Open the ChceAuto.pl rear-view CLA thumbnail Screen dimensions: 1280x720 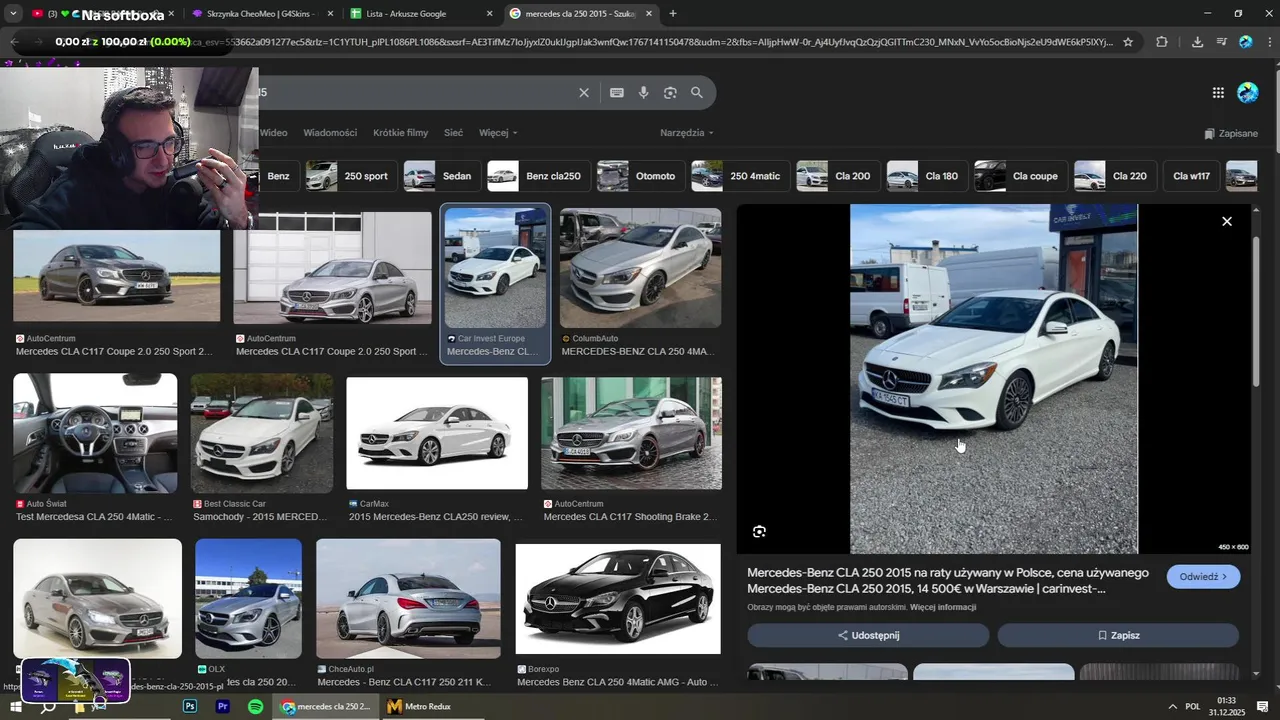point(408,598)
